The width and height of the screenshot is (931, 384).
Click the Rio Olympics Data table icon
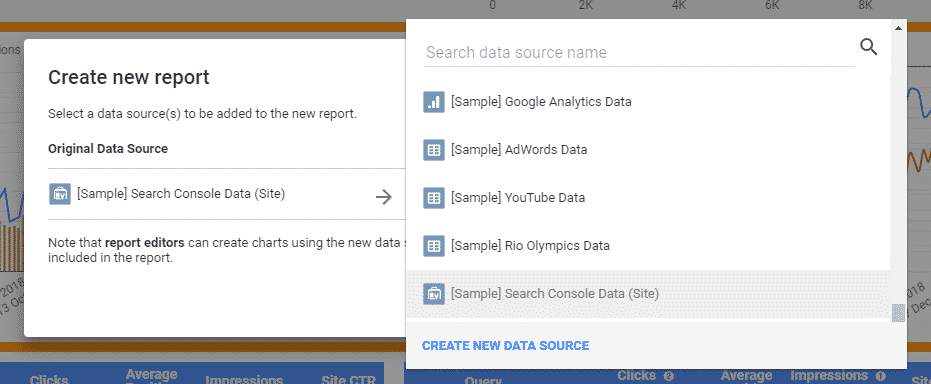pyautogui.click(x=434, y=246)
